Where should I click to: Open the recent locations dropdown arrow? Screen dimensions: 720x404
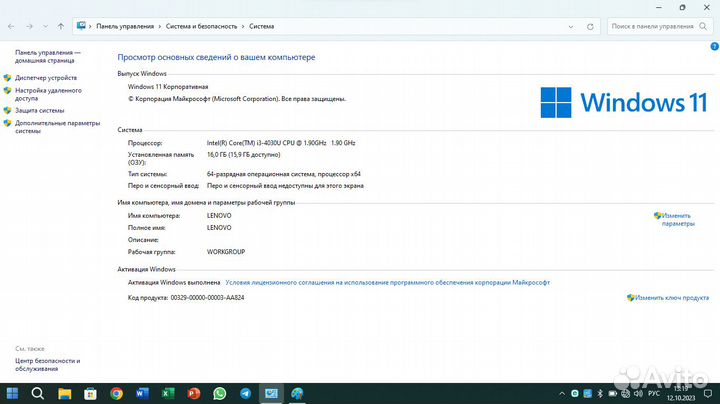pyautogui.click(x=45, y=27)
